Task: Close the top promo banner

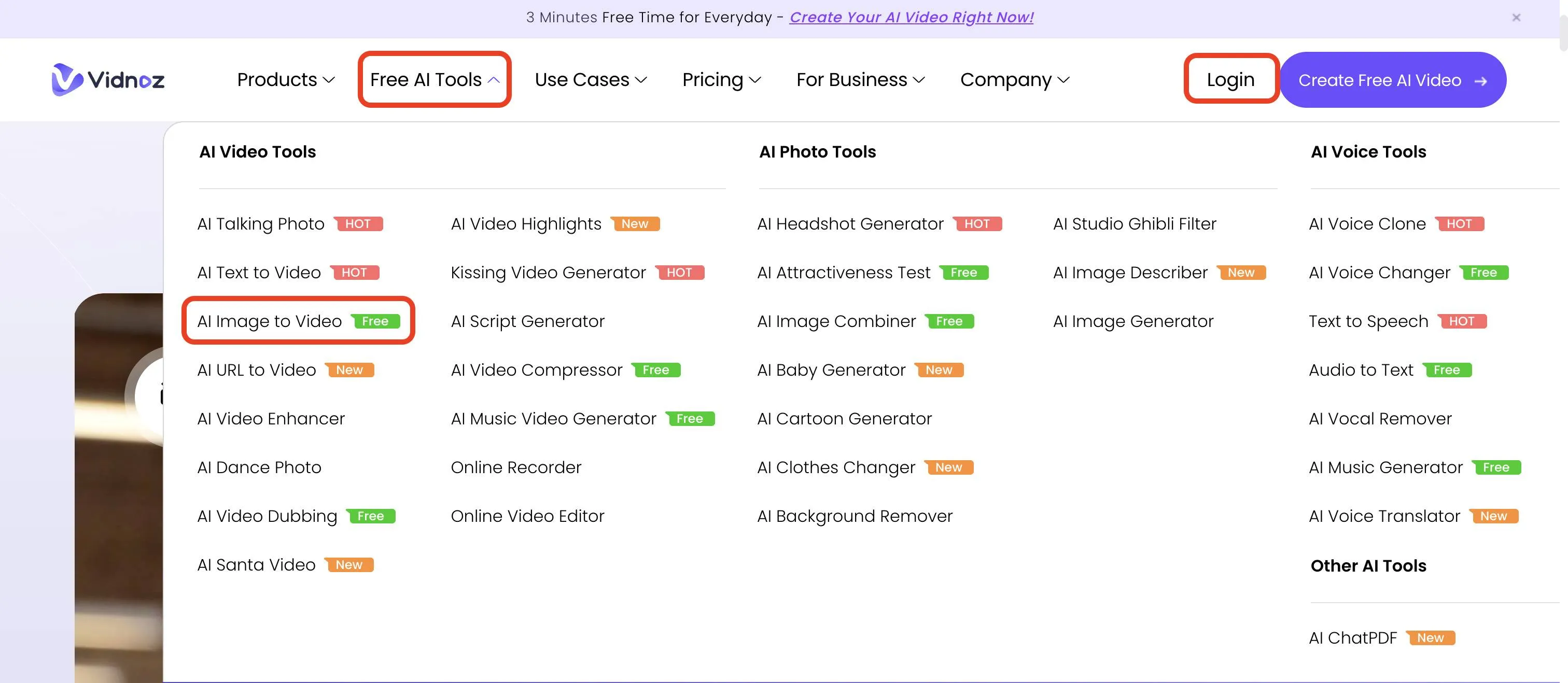Action: point(1516,18)
